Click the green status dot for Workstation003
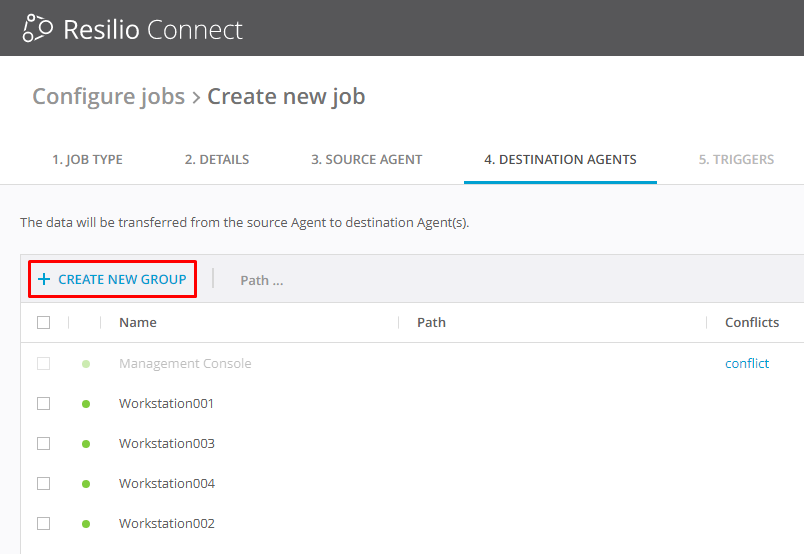This screenshot has width=804, height=554. (x=86, y=444)
